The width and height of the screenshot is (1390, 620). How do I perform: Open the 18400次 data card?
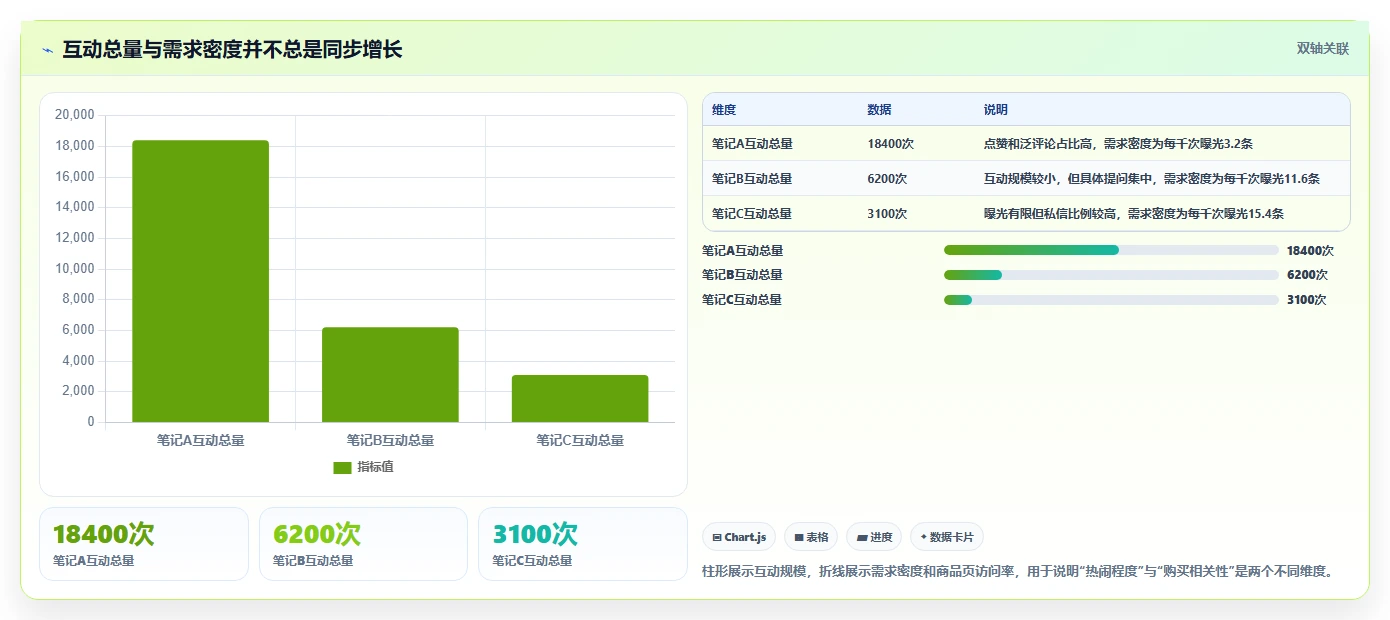144,544
